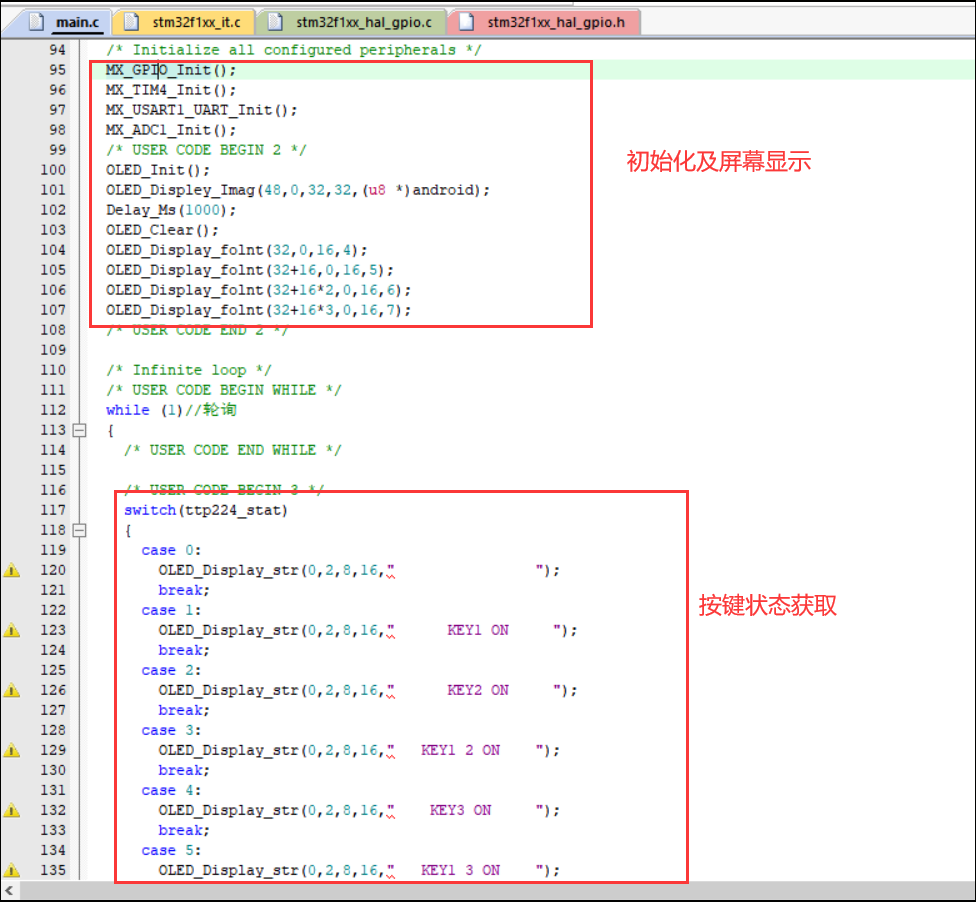Click the 'KEY3 ON' string

point(461,810)
